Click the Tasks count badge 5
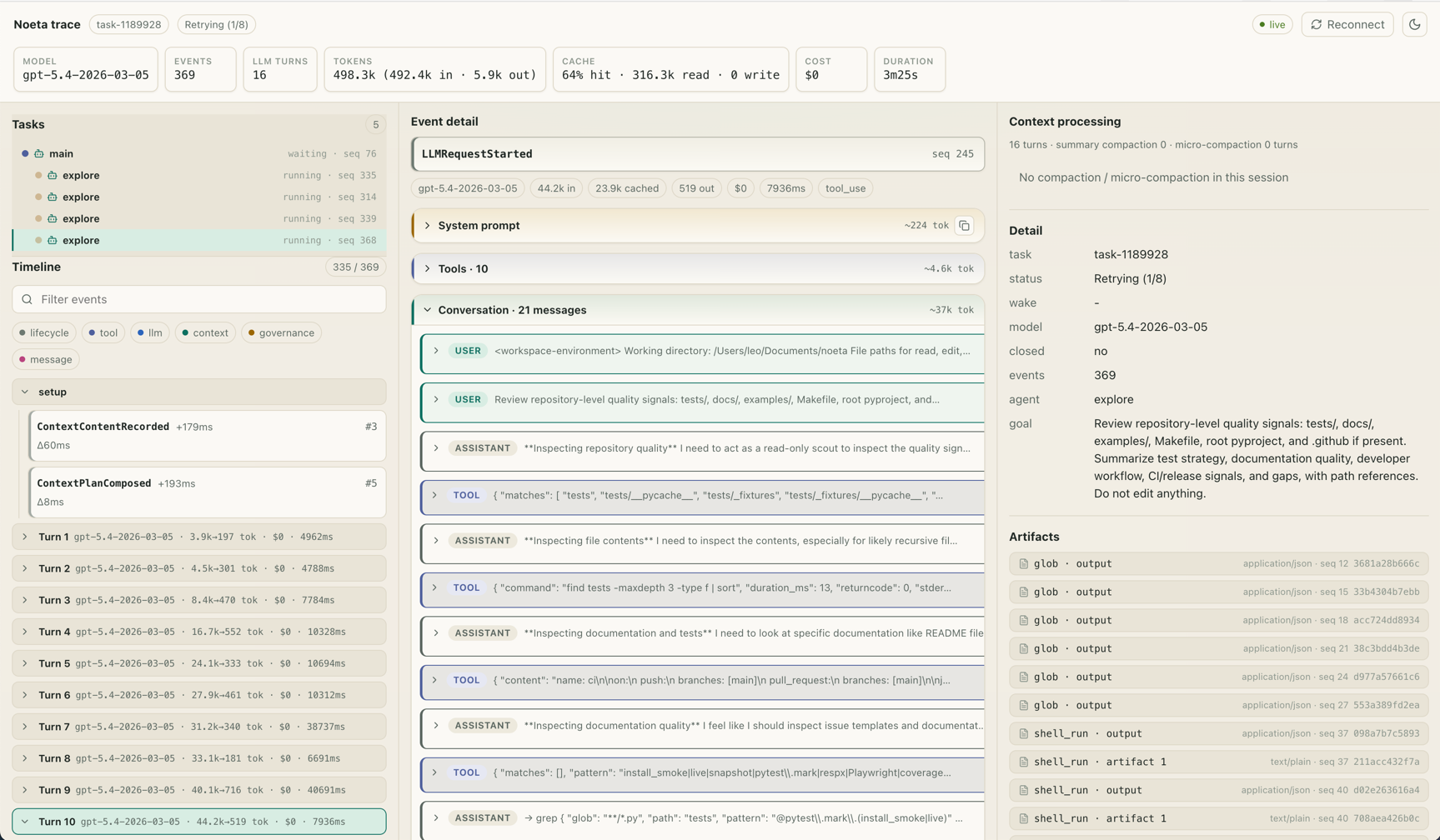This screenshot has height=840, width=1440. pyautogui.click(x=375, y=125)
